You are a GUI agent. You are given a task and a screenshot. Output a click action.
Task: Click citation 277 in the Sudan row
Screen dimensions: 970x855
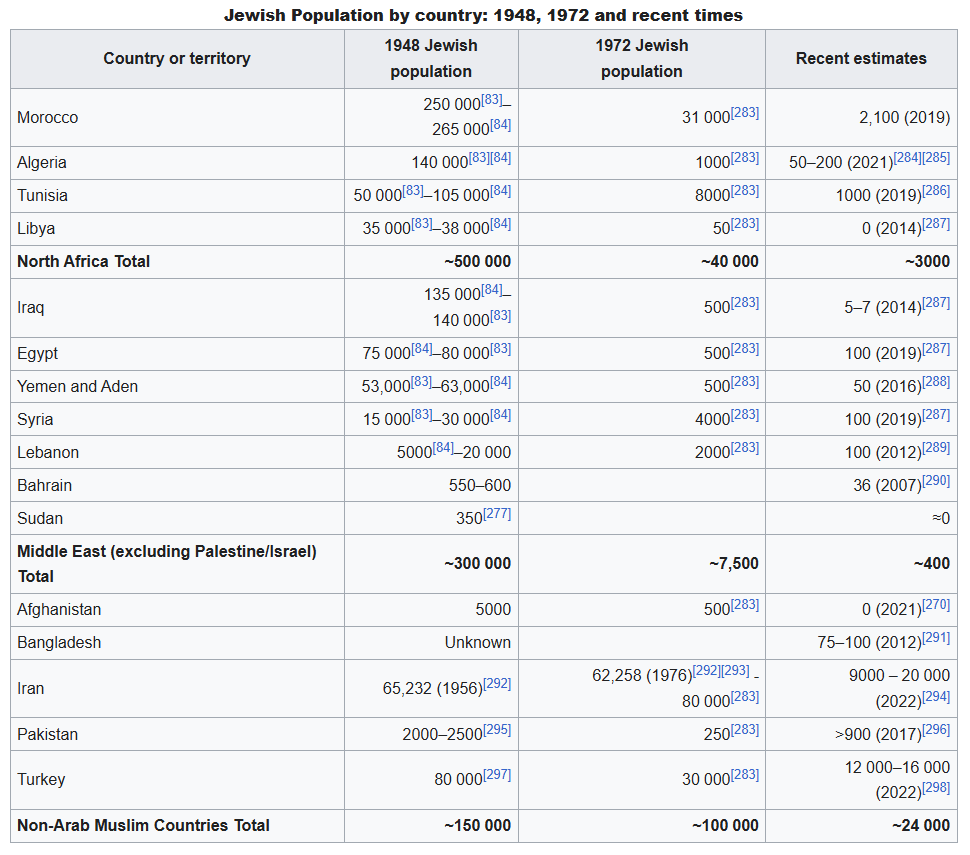coord(497,514)
